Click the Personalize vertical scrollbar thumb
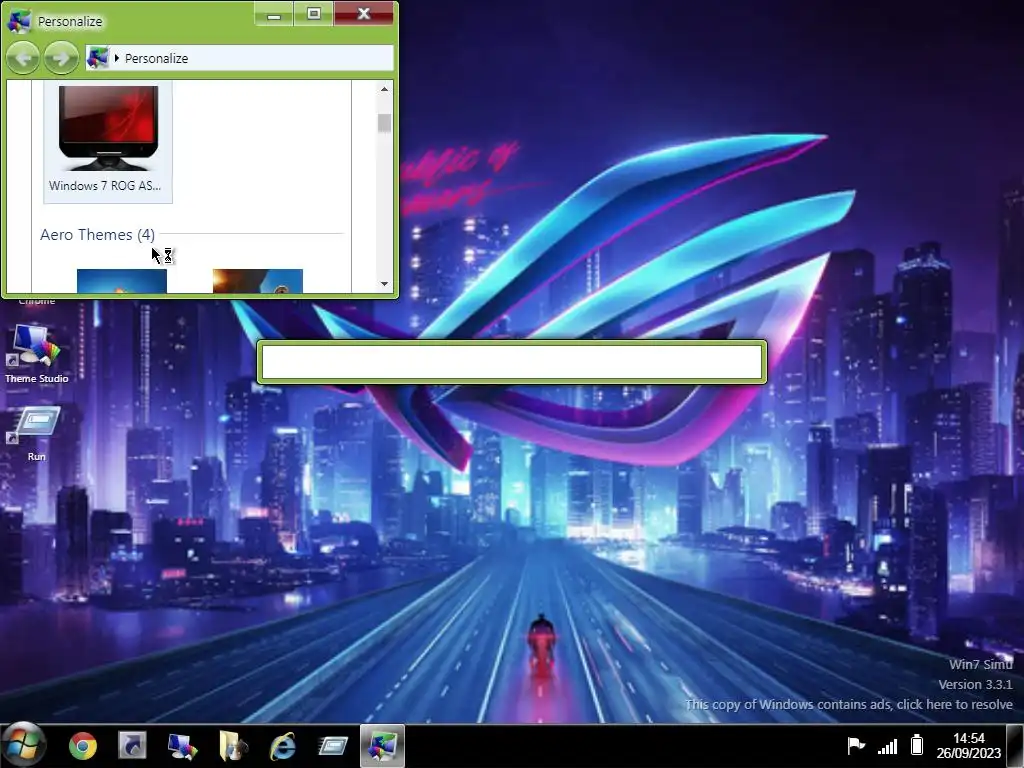This screenshot has height=768, width=1024. coord(384,123)
